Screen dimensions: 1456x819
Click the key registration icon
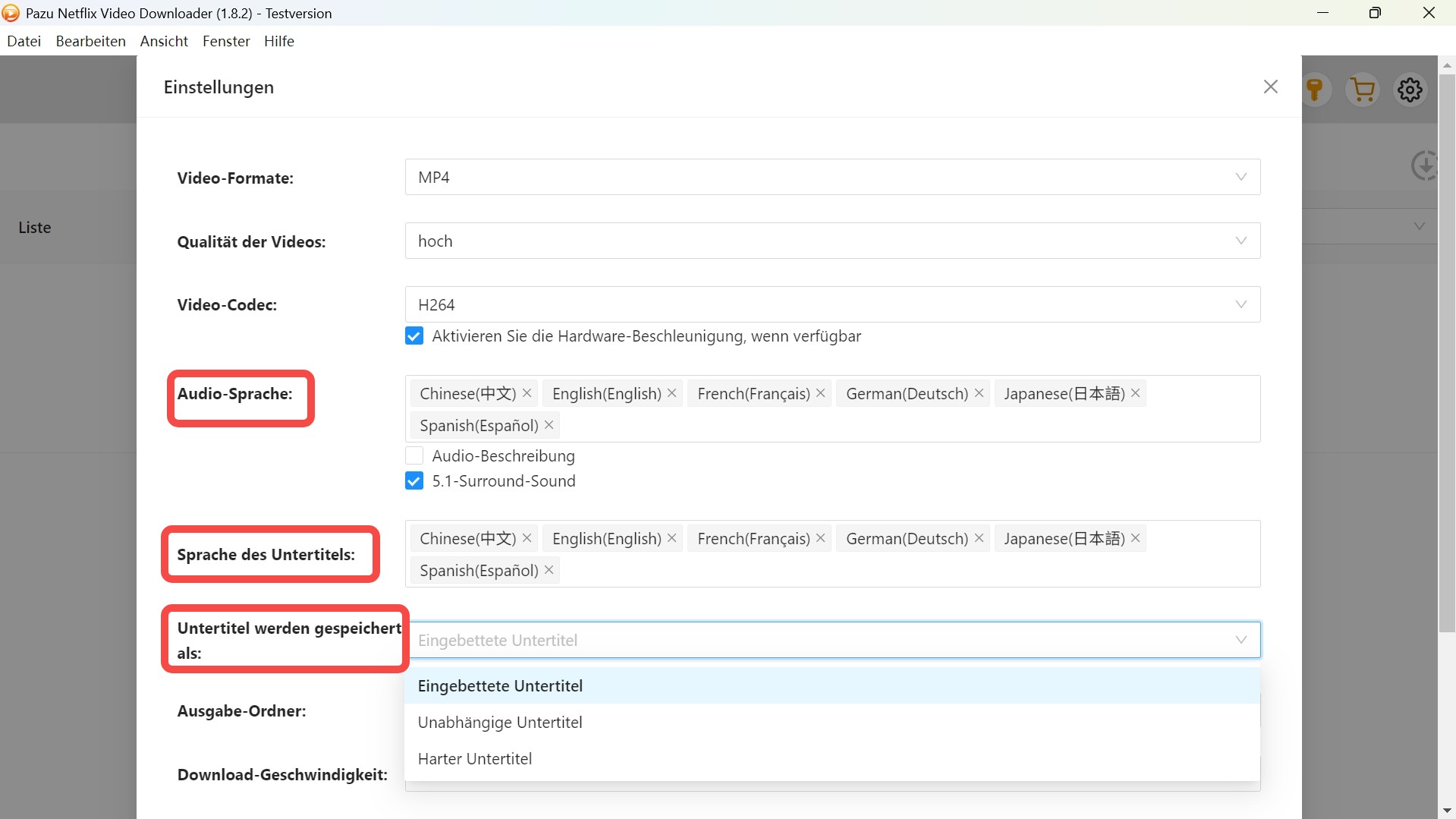(1315, 90)
